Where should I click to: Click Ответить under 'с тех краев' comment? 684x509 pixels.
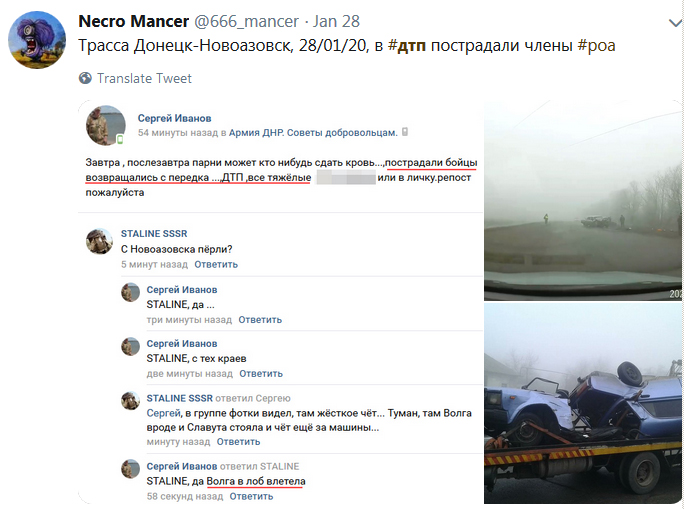pyautogui.click(x=261, y=374)
